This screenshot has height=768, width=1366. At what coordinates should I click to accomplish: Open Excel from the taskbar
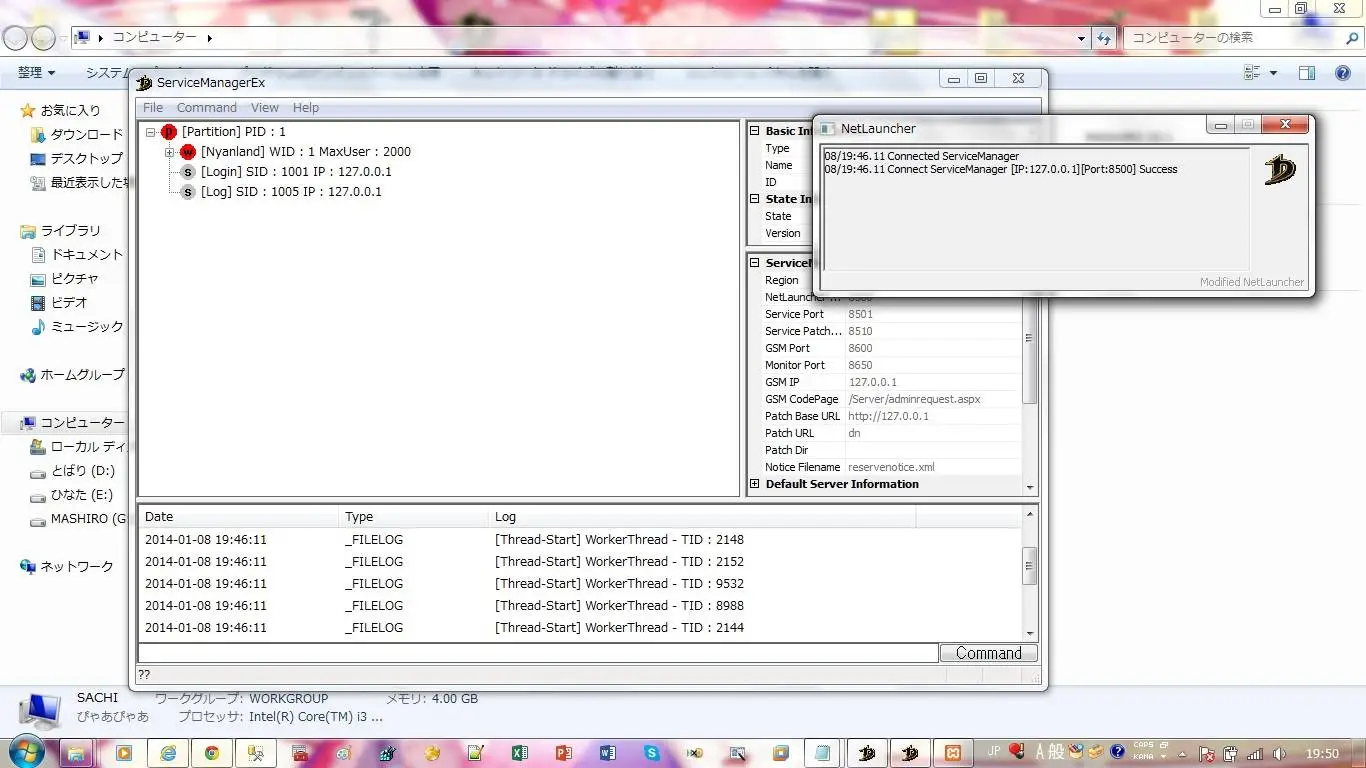point(519,753)
